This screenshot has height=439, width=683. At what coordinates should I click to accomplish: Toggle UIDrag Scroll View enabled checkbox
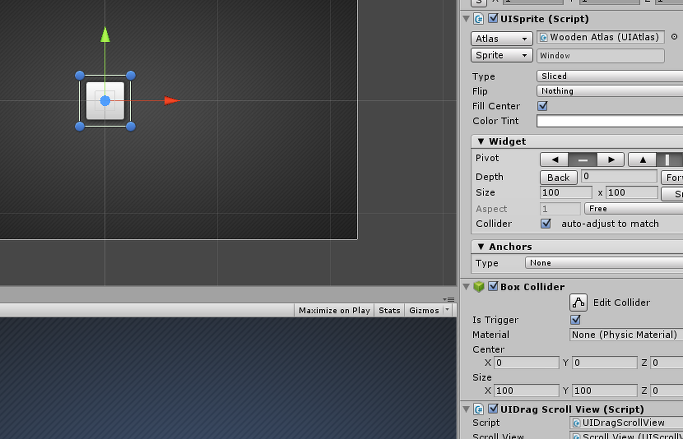pos(493,409)
